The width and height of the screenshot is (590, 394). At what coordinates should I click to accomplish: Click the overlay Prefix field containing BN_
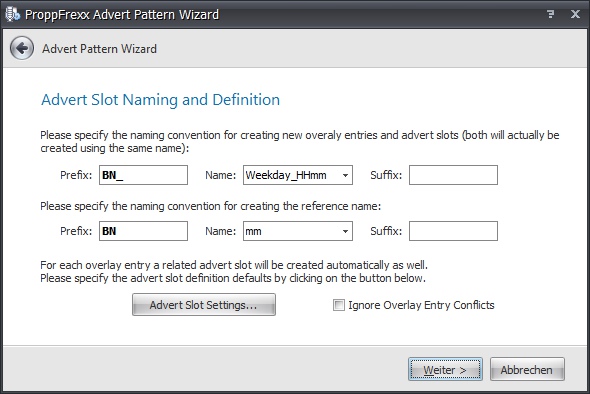click(x=143, y=175)
